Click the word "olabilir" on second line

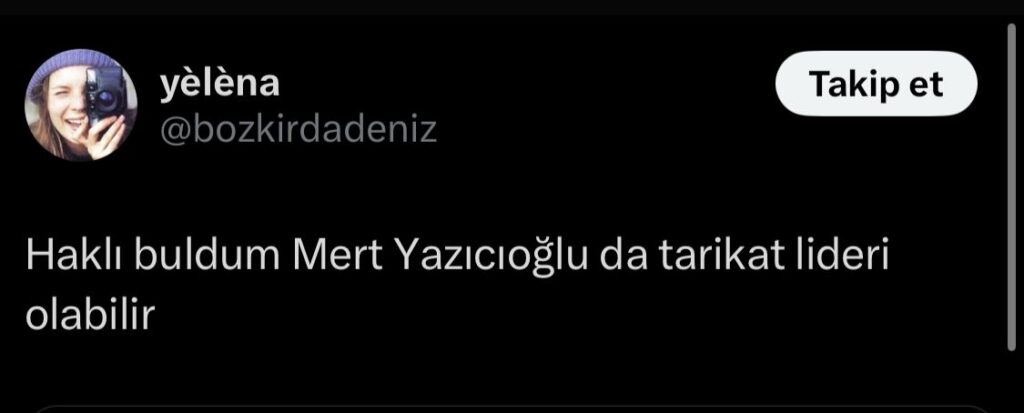coord(90,316)
